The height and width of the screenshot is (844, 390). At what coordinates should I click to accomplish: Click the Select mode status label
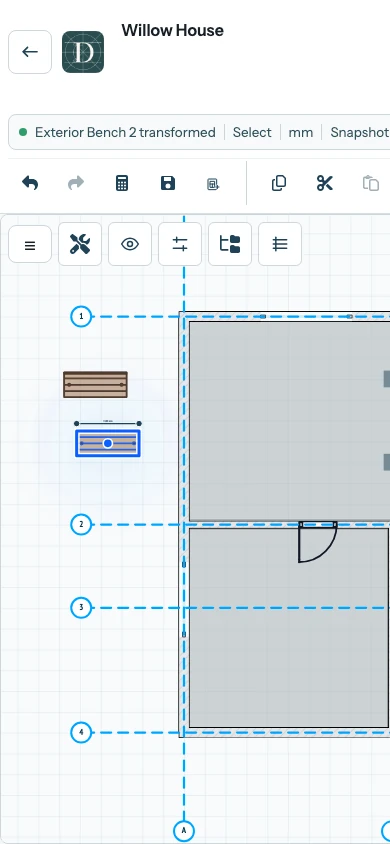coord(252,132)
